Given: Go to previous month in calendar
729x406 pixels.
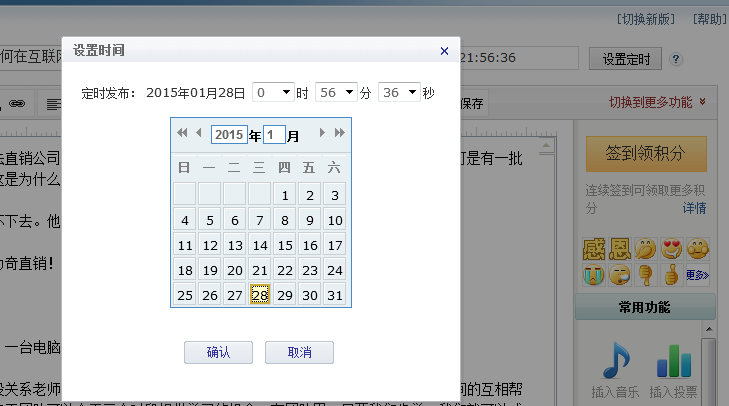Looking at the screenshot, I should click(199, 133).
